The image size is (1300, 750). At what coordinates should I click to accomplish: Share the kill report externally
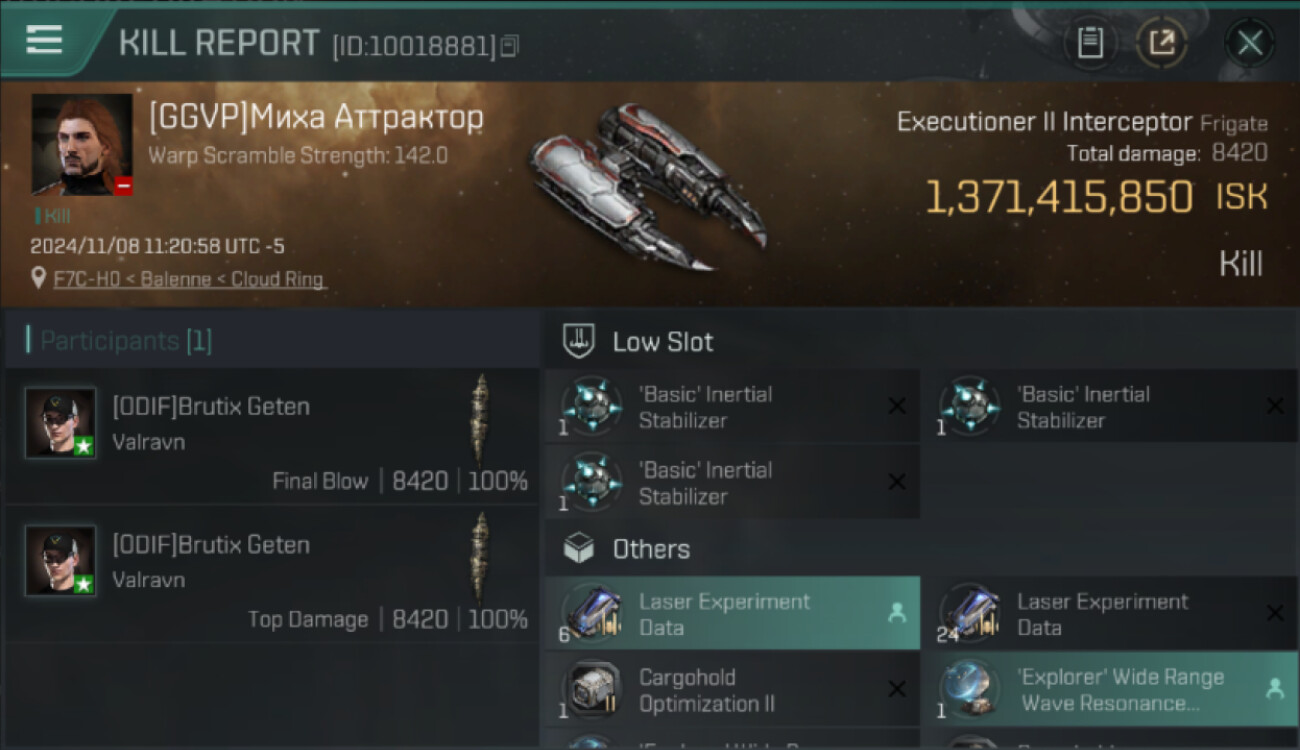click(x=1161, y=43)
